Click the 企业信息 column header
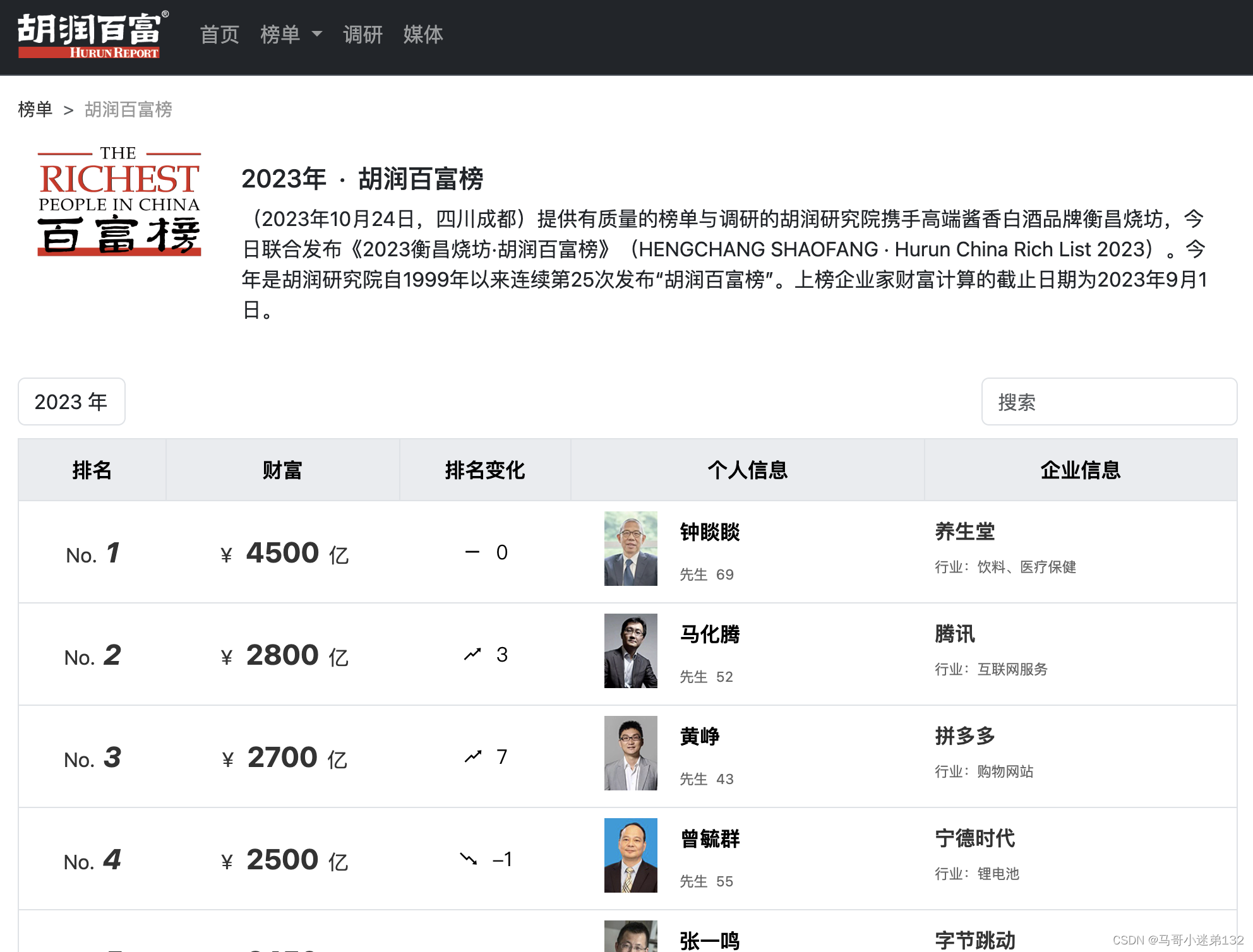The width and height of the screenshot is (1253, 952). (x=1081, y=470)
